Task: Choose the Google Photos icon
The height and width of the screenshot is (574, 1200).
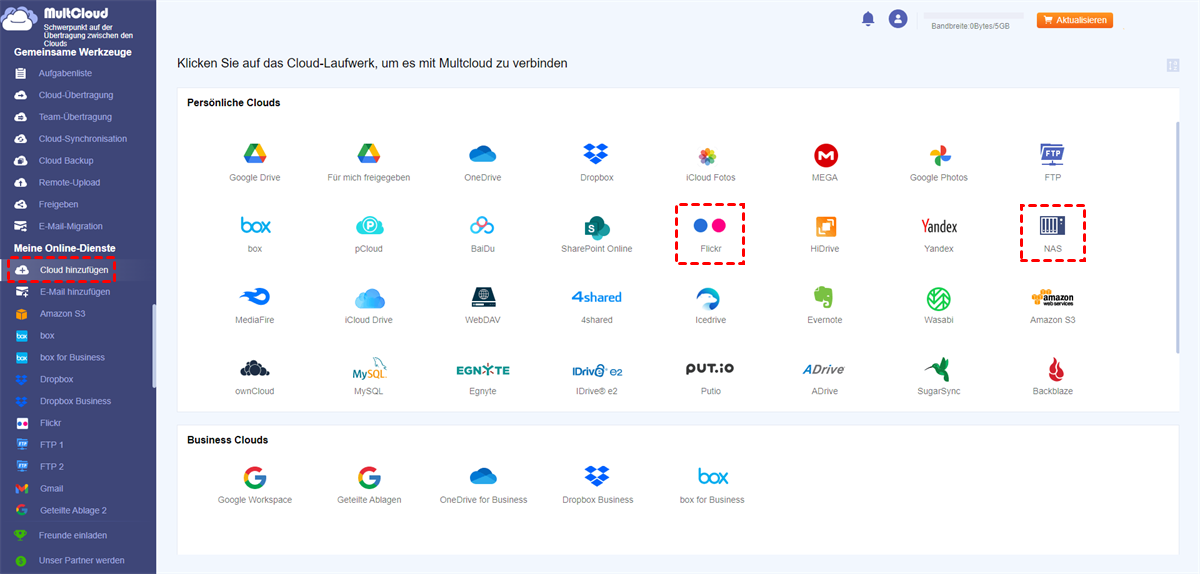Action: click(x=939, y=155)
